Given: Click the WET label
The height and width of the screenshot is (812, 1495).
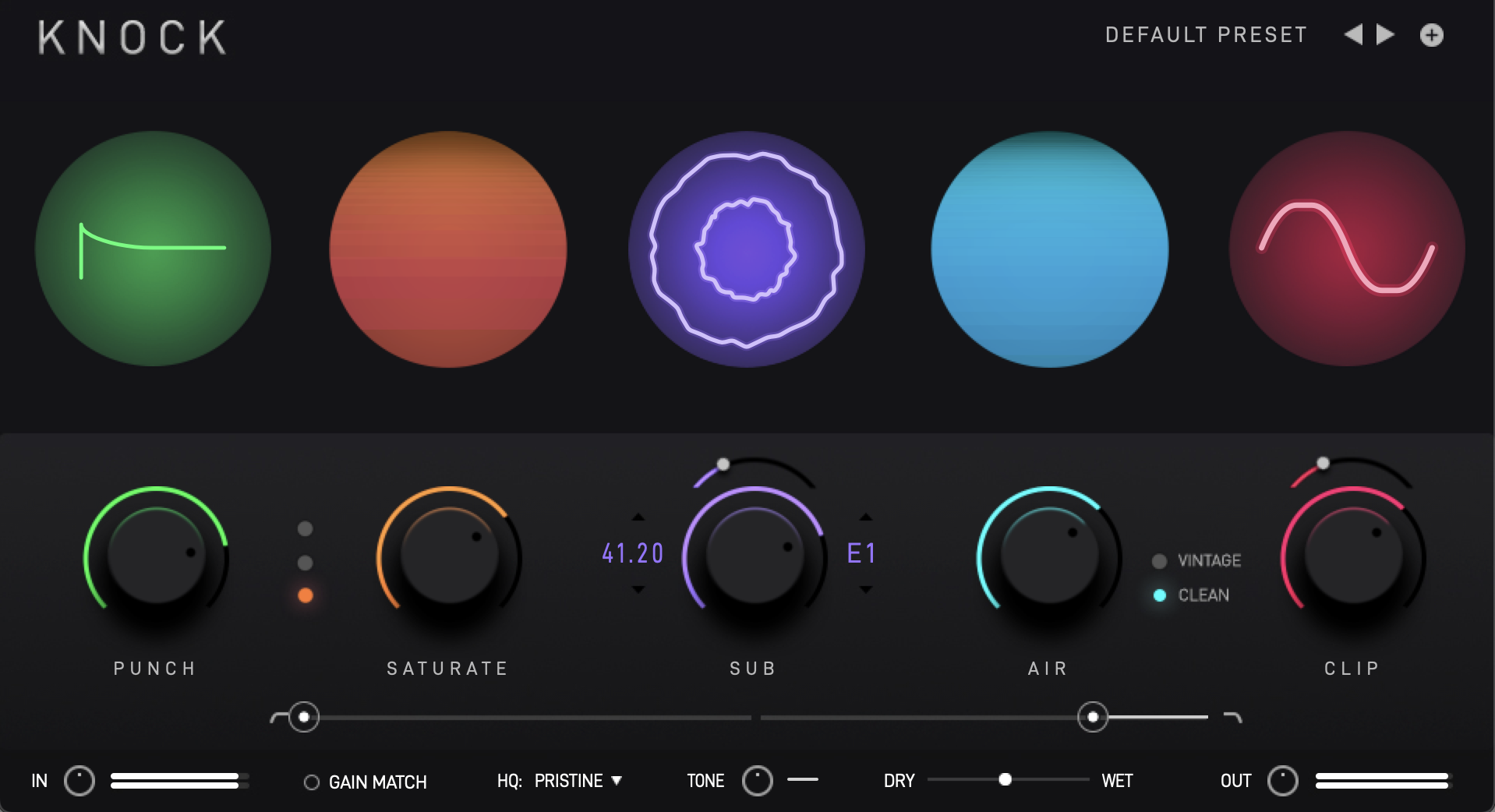Looking at the screenshot, I should pos(1117,781).
